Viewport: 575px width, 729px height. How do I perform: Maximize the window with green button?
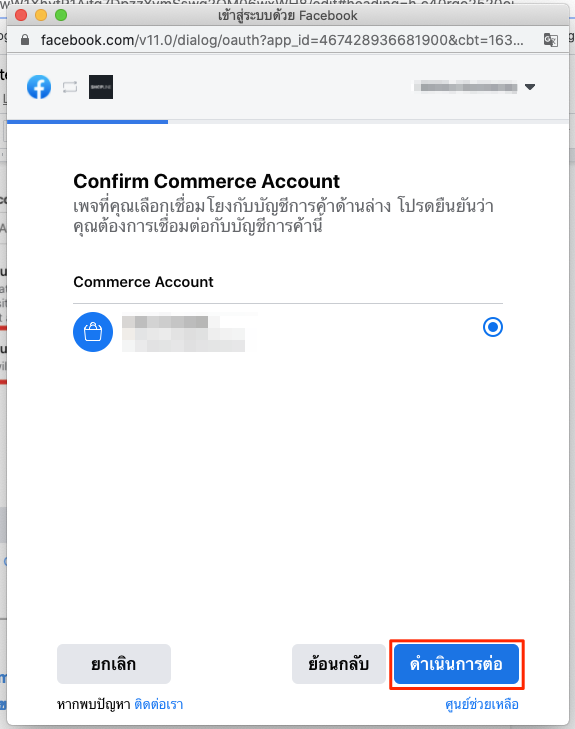click(61, 15)
